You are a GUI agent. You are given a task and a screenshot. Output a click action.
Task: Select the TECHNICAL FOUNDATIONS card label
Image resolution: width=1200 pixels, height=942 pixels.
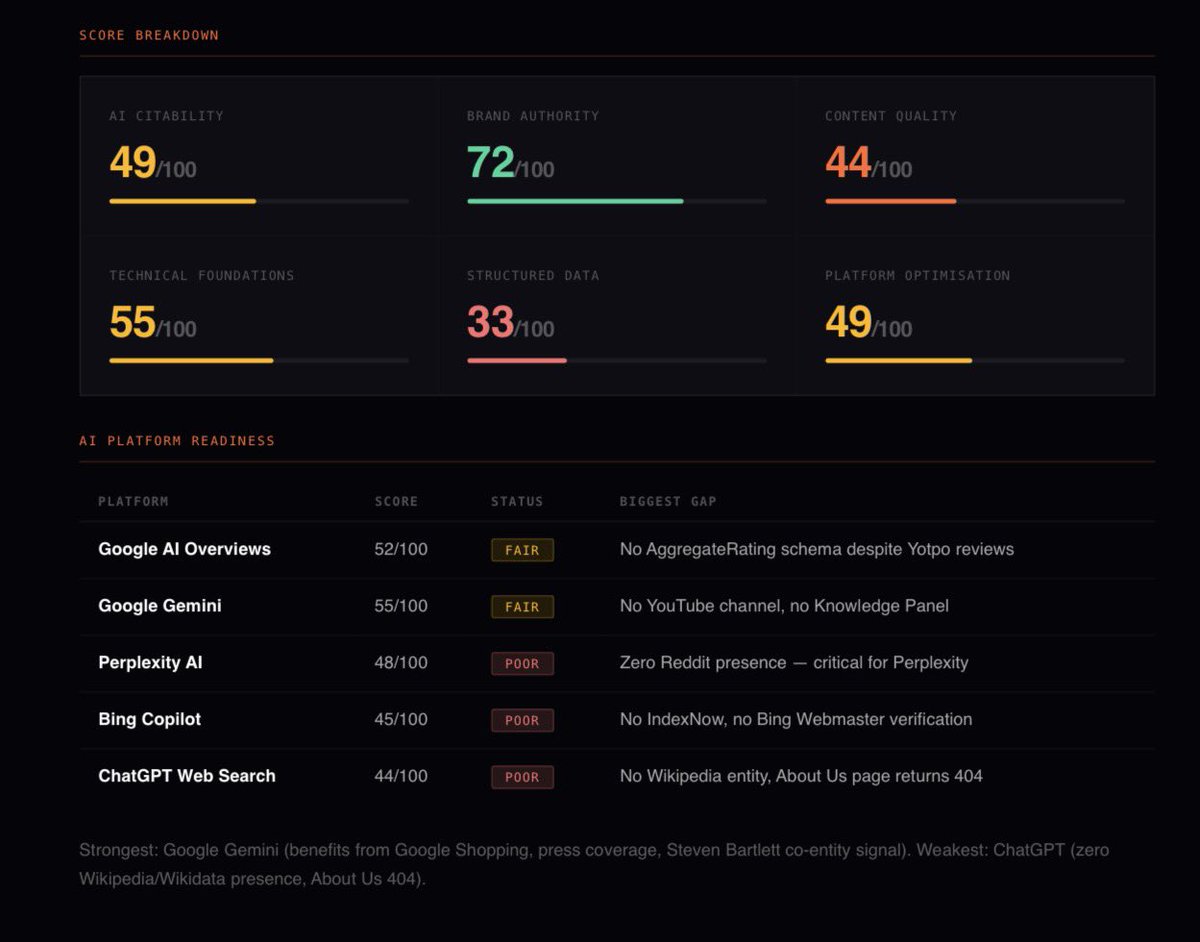pyautogui.click(x=202, y=275)
